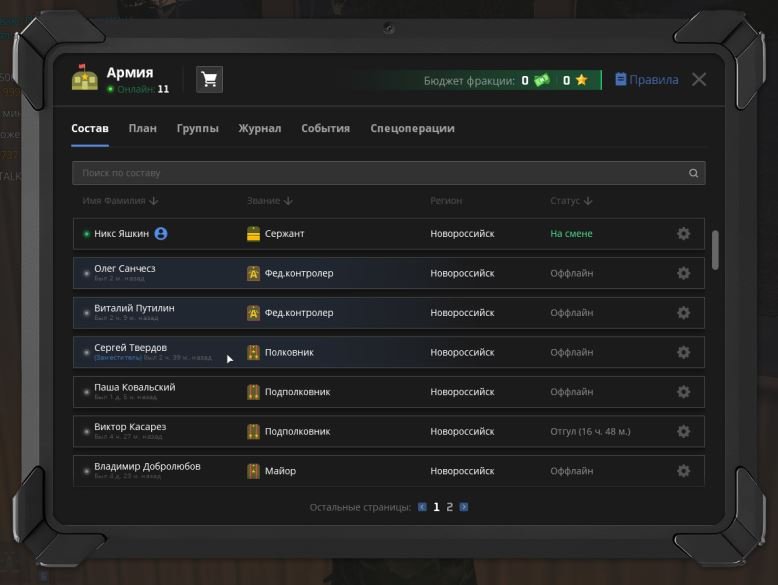Viewport: 778px width, 585px height.
Task: Click the Полковник rank insignia icon
Action: point(253,352)
